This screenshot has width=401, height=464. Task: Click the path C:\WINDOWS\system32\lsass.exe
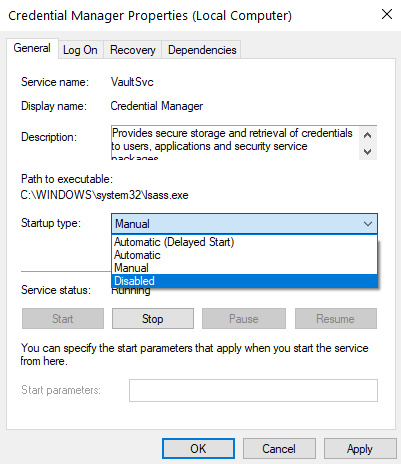click(104, 195)
